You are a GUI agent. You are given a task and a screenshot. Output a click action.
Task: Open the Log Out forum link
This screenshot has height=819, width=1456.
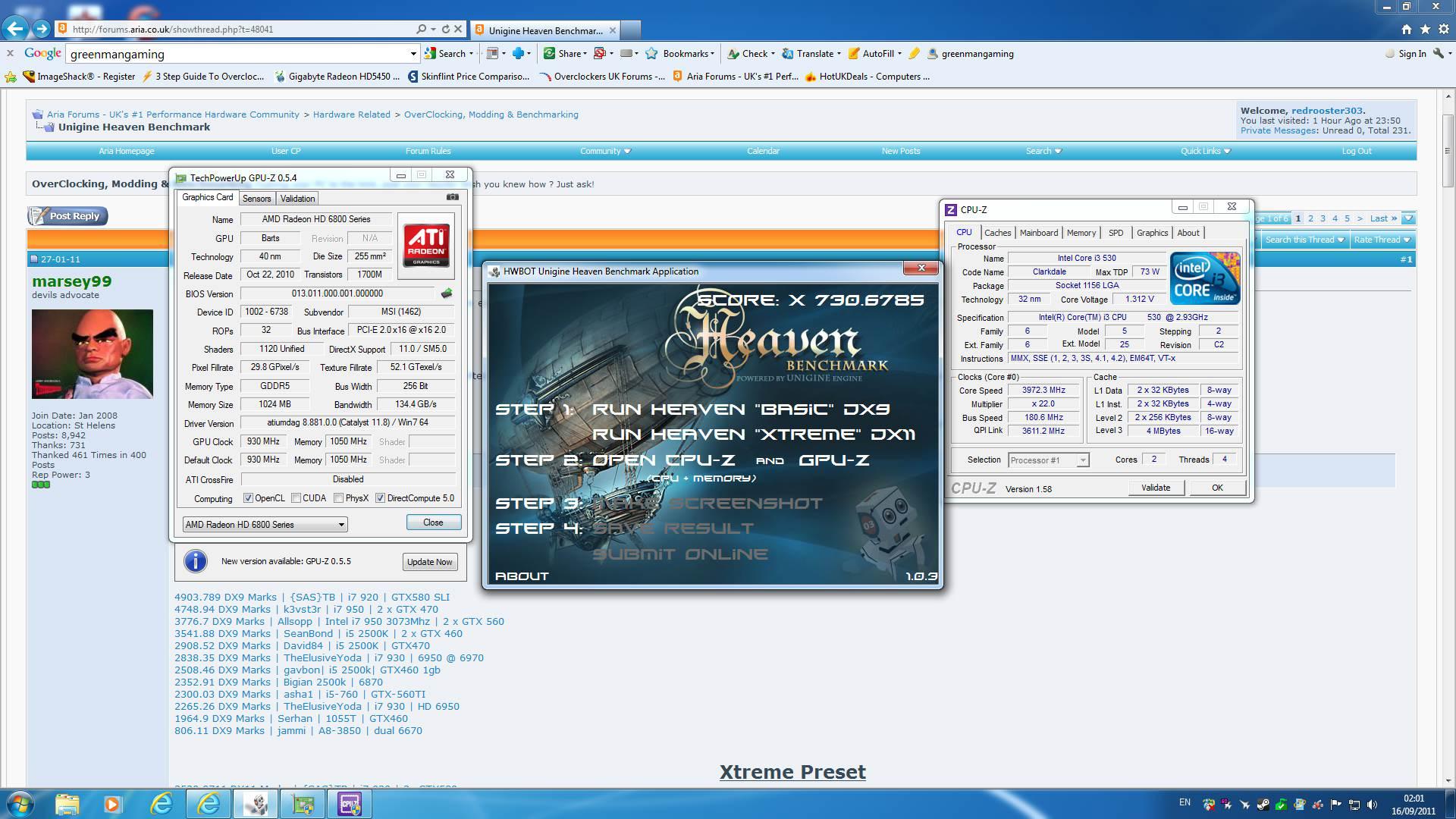1357,151
